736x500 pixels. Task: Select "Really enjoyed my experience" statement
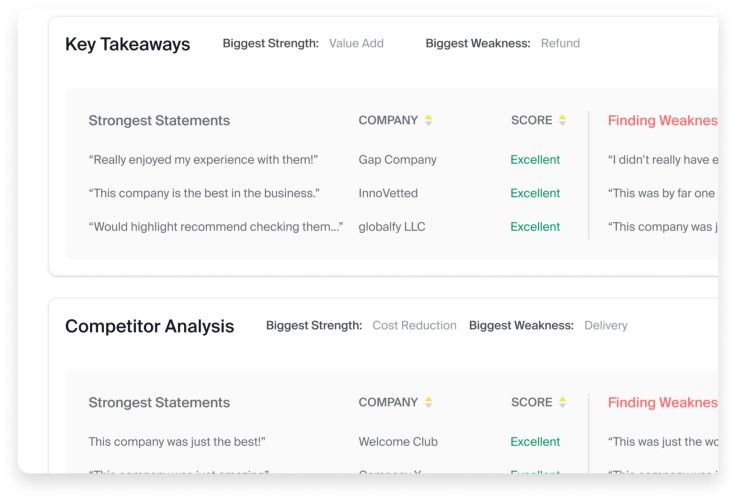(203, 160)
